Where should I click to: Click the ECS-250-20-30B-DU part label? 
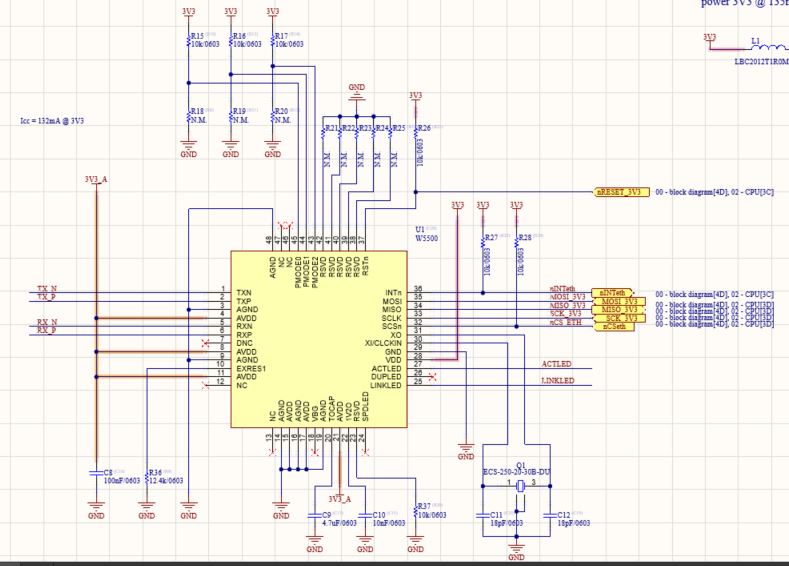pyautogui.click(x=516, y=472)
